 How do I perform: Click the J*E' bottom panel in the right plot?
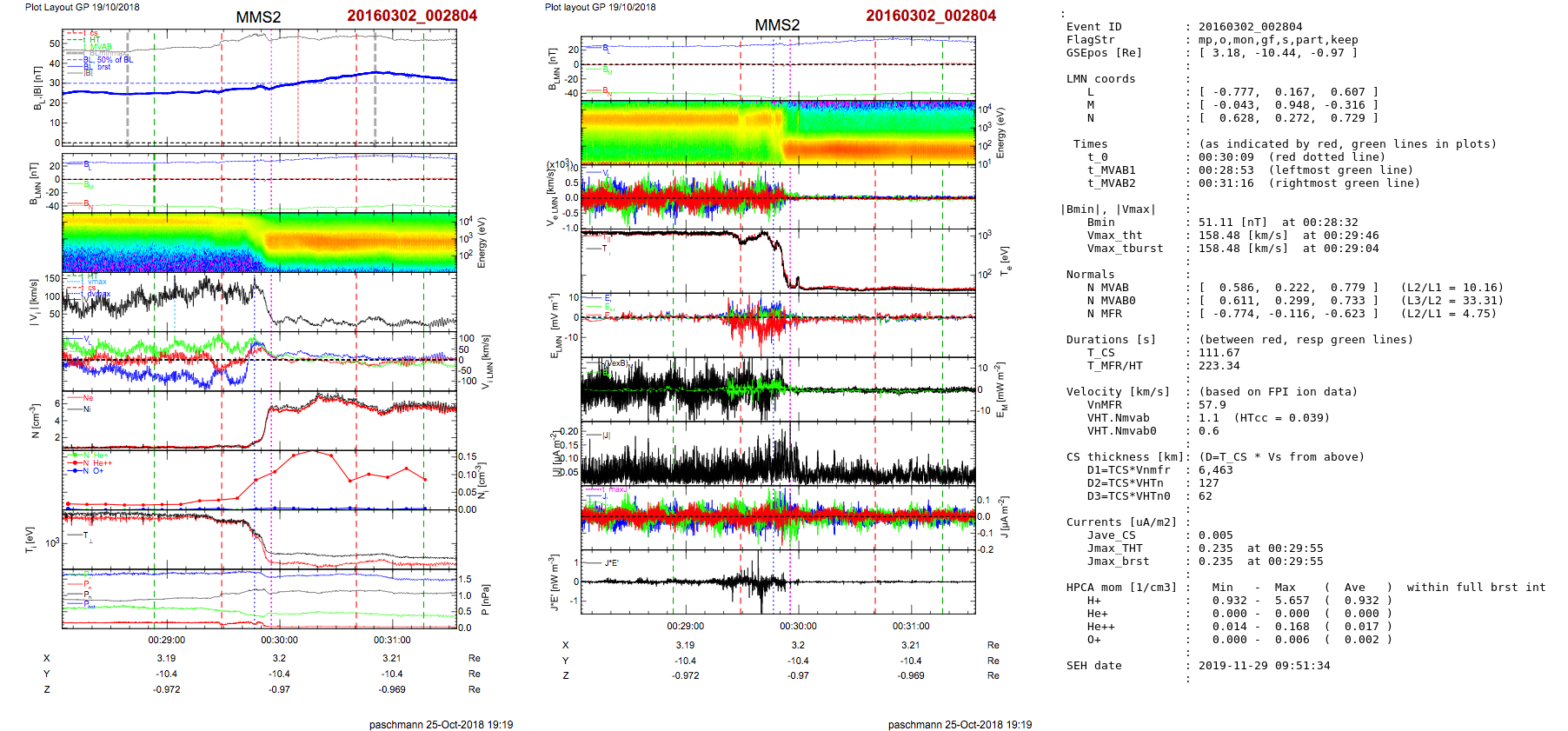point(778,581)
